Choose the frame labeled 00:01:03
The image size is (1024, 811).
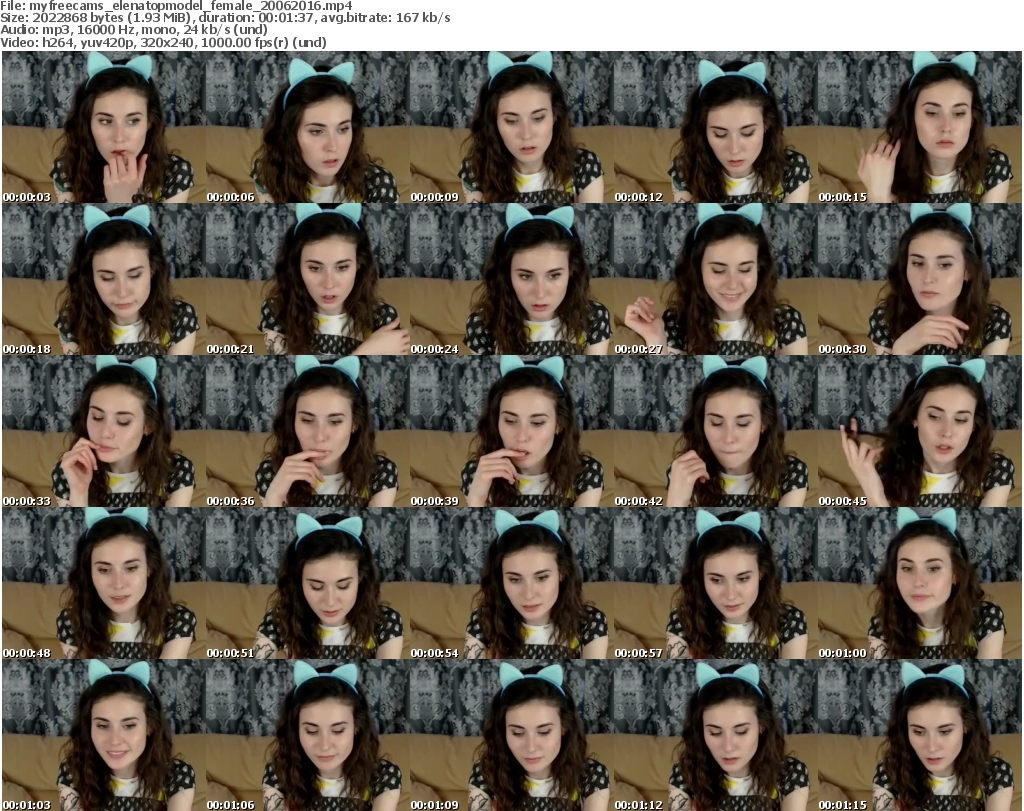coord(103,735)
